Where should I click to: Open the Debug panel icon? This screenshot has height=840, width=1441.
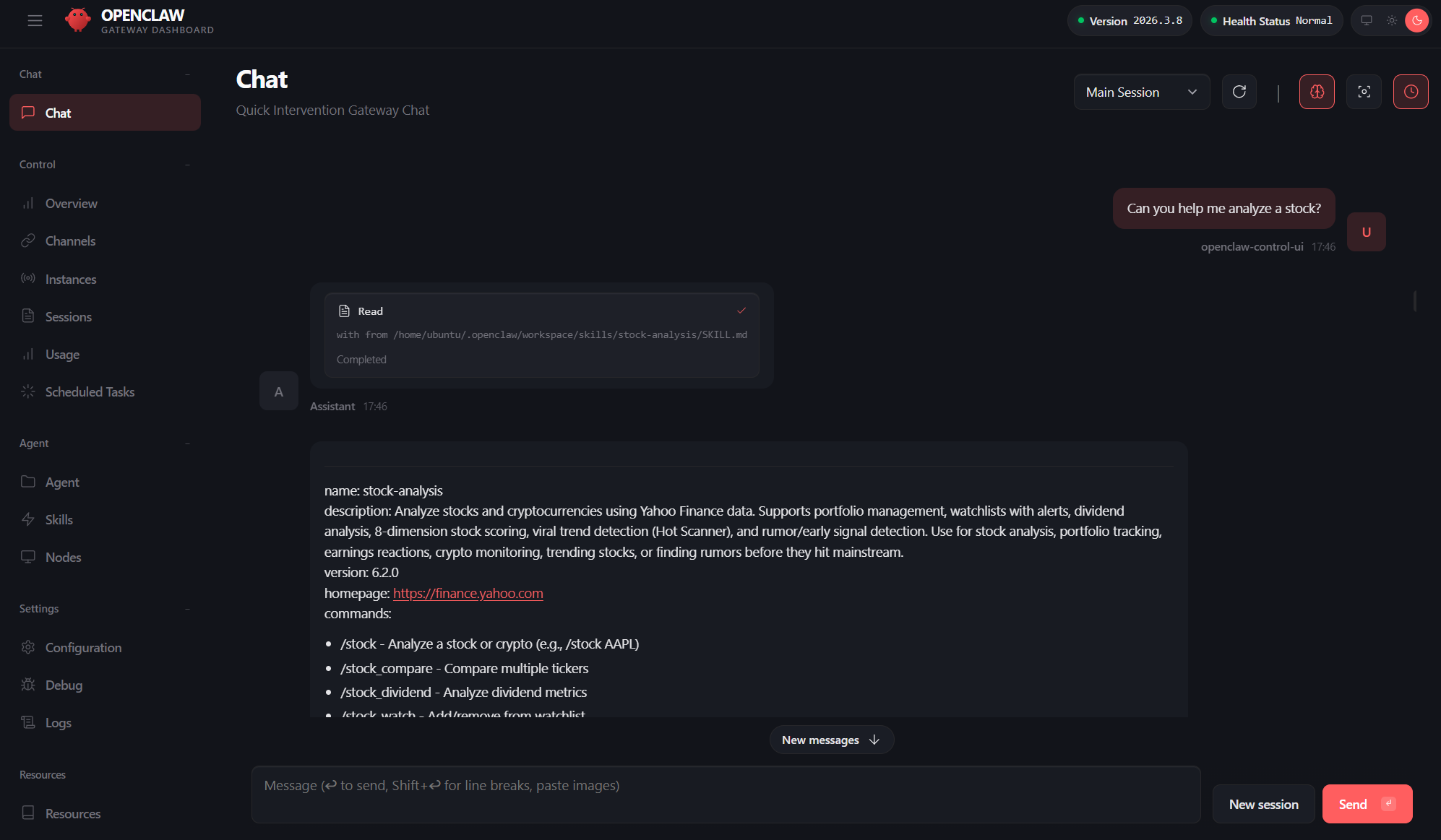(27, 685)
